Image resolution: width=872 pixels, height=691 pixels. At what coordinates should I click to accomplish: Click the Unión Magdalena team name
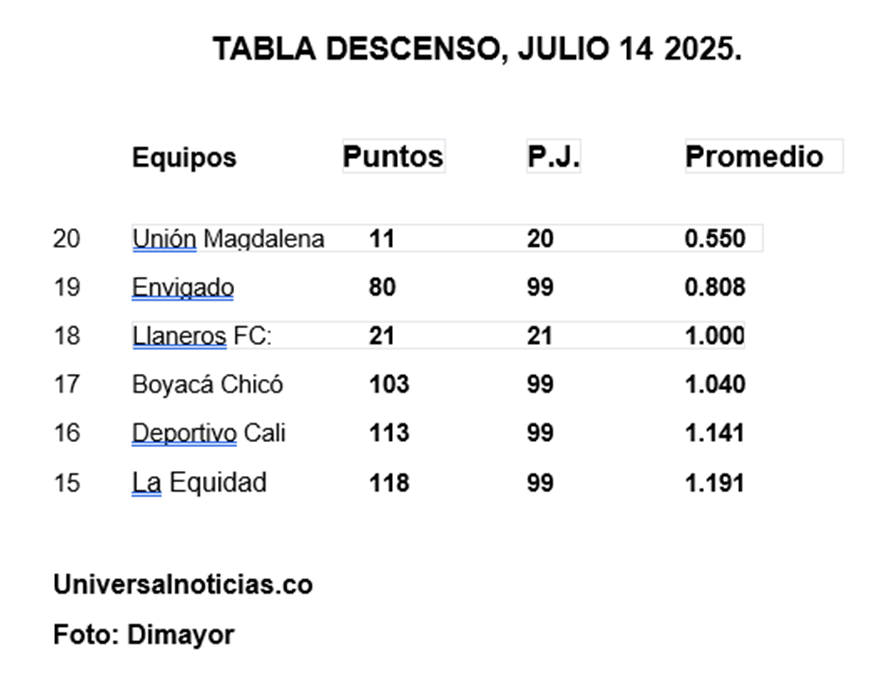(x=228, y=239)
